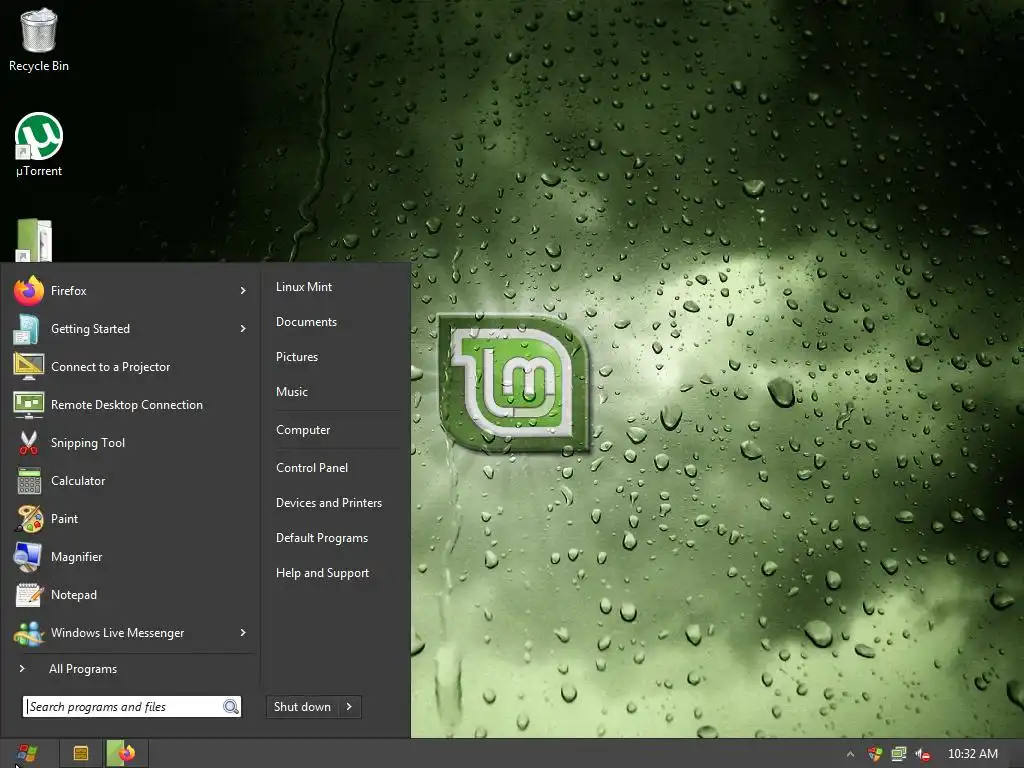Launch Snipping Tool via its scissors icon

tap(29, 443)
